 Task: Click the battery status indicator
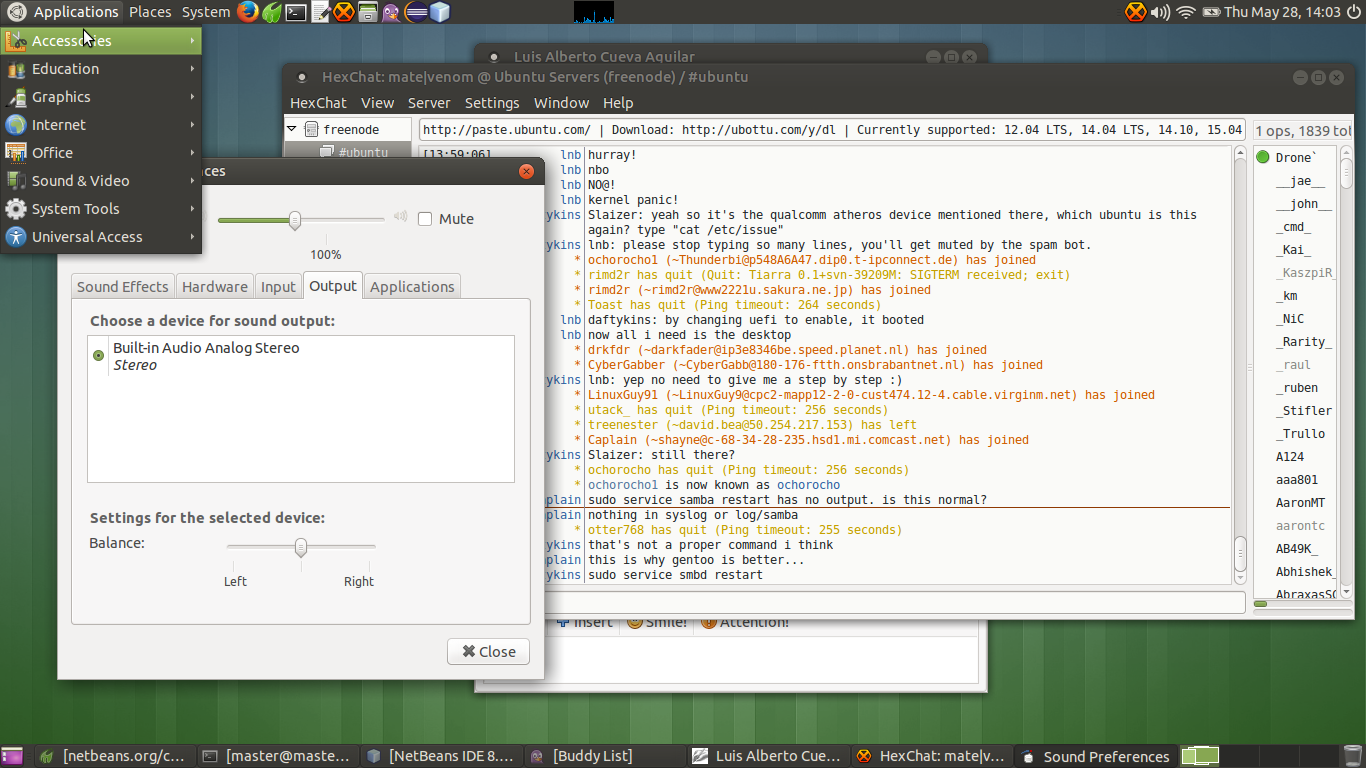1211,12
